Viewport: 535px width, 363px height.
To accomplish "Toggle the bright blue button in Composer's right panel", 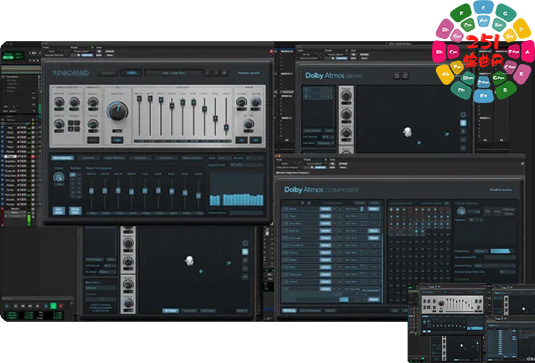I will [500, 251].
